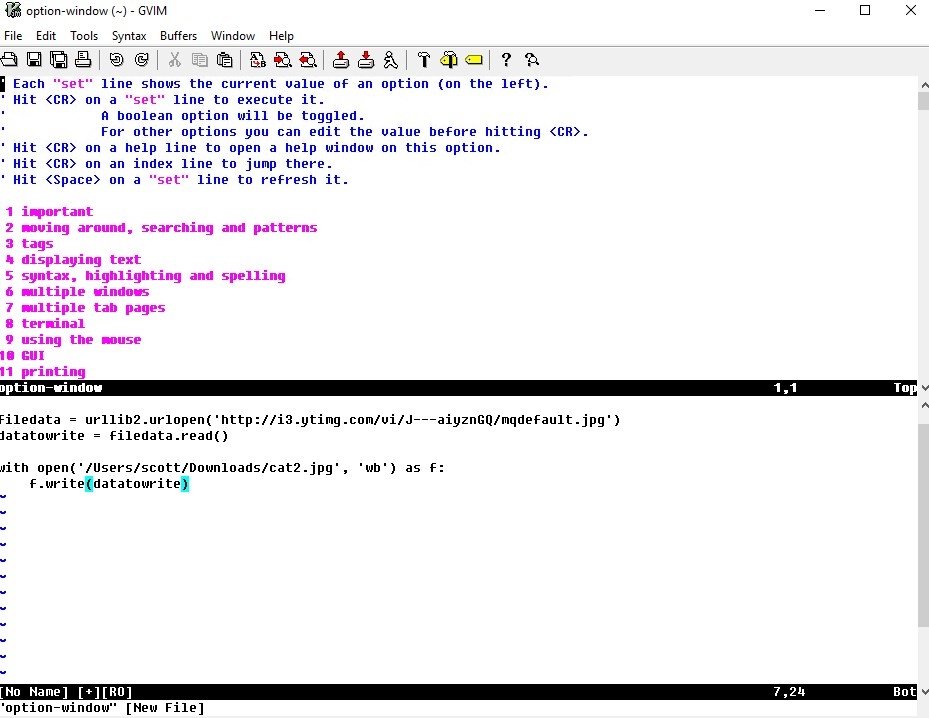929x718 pixels.
Task: Select index line 'multiple tab pages'
Action: coord(85,307)
